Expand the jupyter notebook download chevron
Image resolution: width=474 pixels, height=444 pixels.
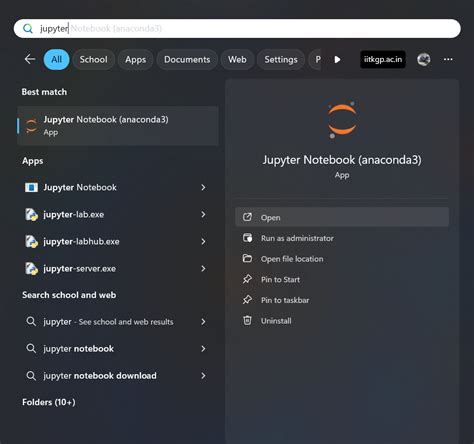click(x=203, y=376)
